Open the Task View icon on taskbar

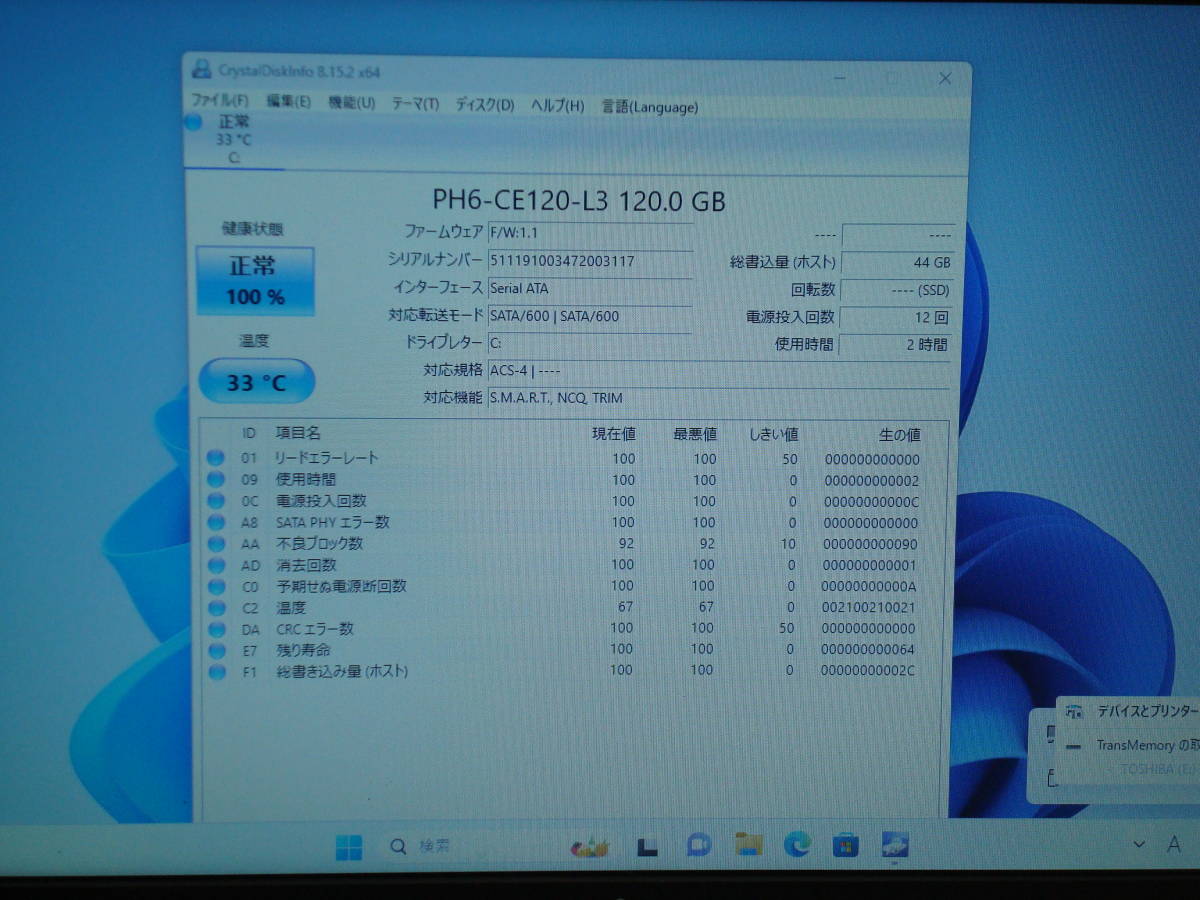click(648, 847)
